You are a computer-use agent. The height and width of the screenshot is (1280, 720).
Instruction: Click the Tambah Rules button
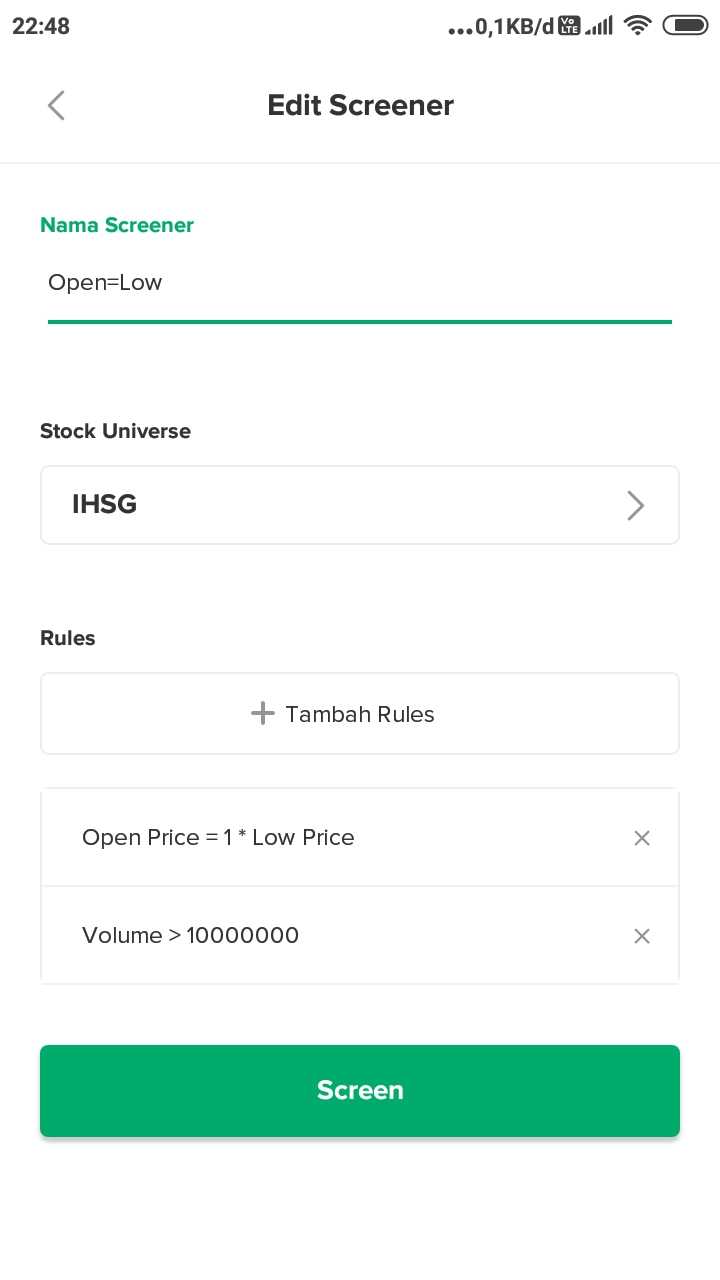click(x=360, y=713)
